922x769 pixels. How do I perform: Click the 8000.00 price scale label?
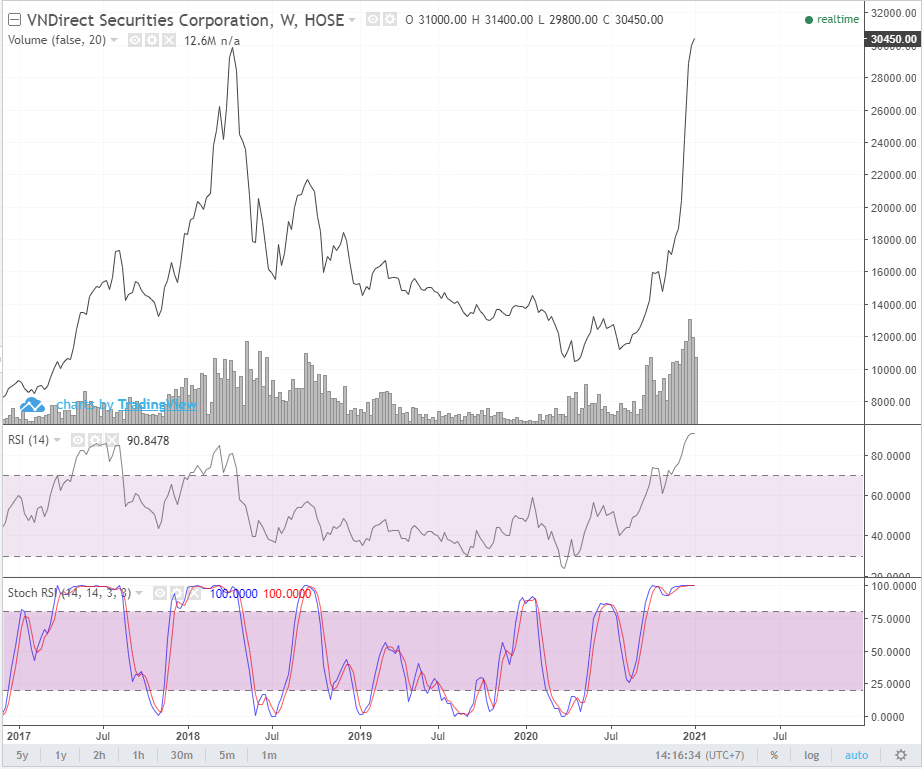pyautogui.click(x=890, y=402)
